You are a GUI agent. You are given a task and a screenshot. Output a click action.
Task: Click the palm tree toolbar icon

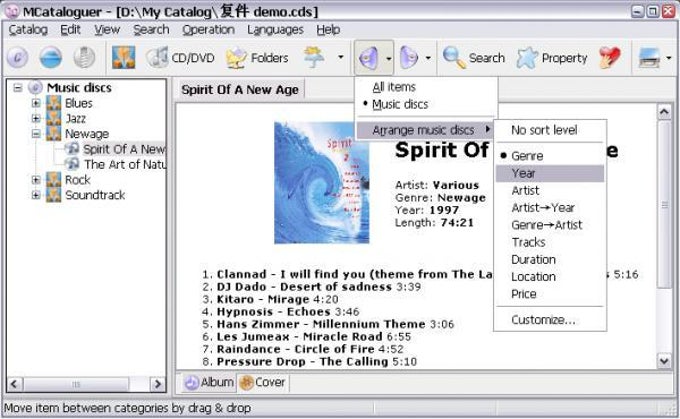click(x=314, y=57)
